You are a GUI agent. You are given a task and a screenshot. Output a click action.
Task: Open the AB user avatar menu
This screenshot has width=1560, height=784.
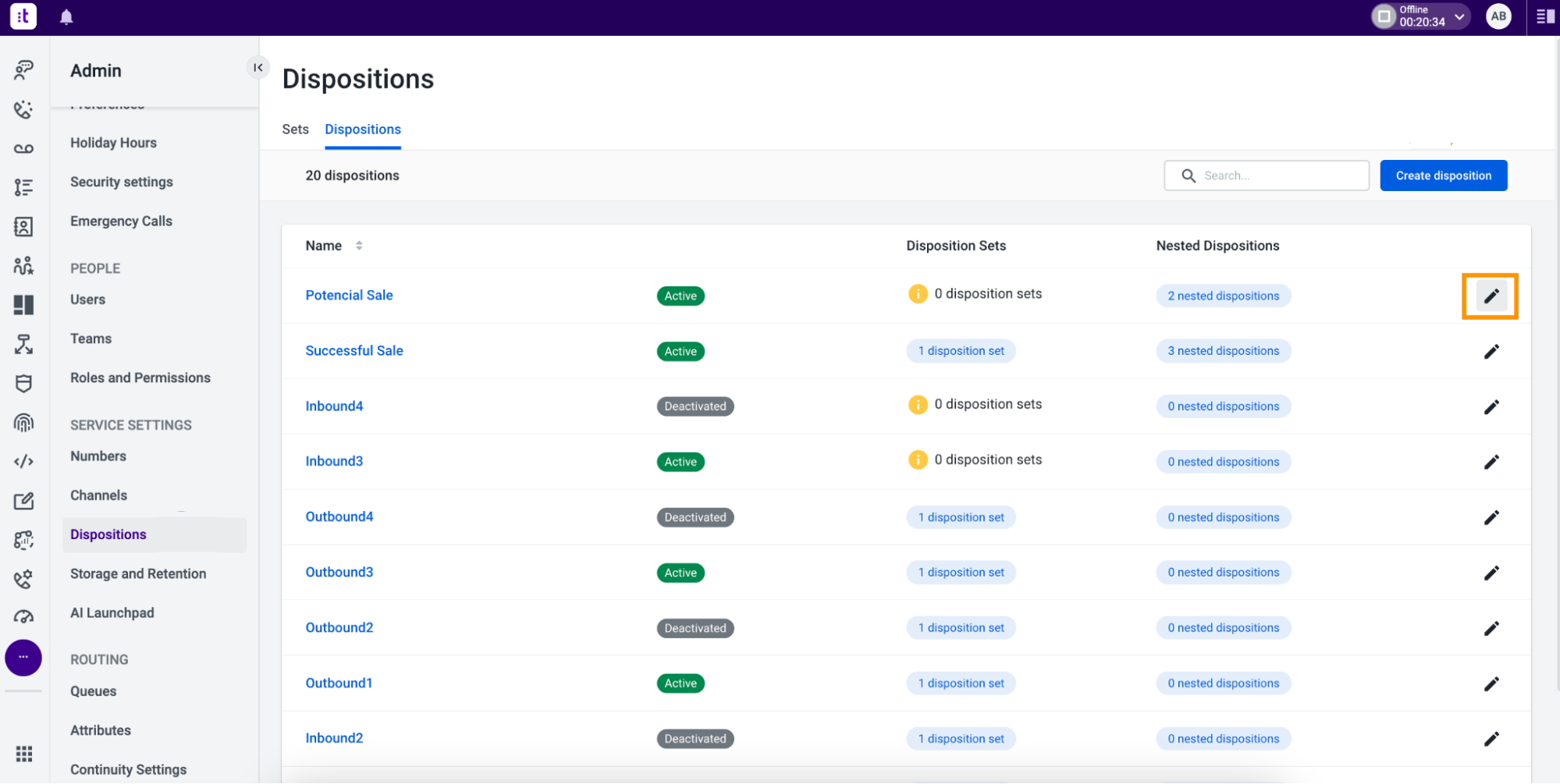pyautogui.click(x=1498, y=16)
